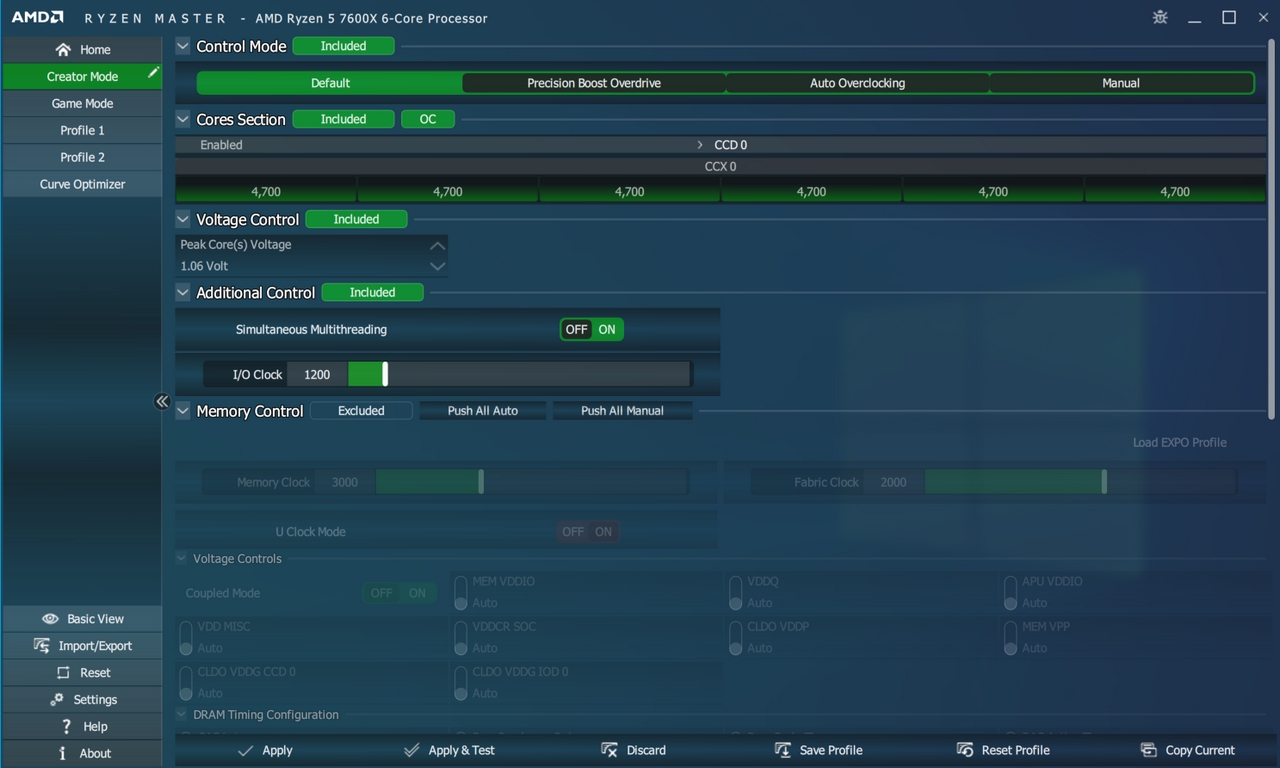This screenshot has width=1280, height=768.
Task: Click the Import/Export icon
Action: [x=42, y=645]
